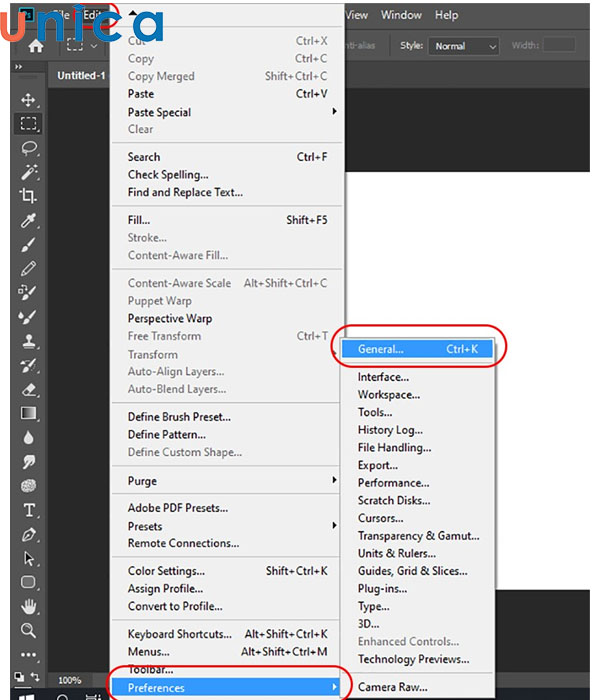This screenshot has height=700, width=600.
Task: Select the Crop tool
Action: pyautogui.click(x=29, y=196)
